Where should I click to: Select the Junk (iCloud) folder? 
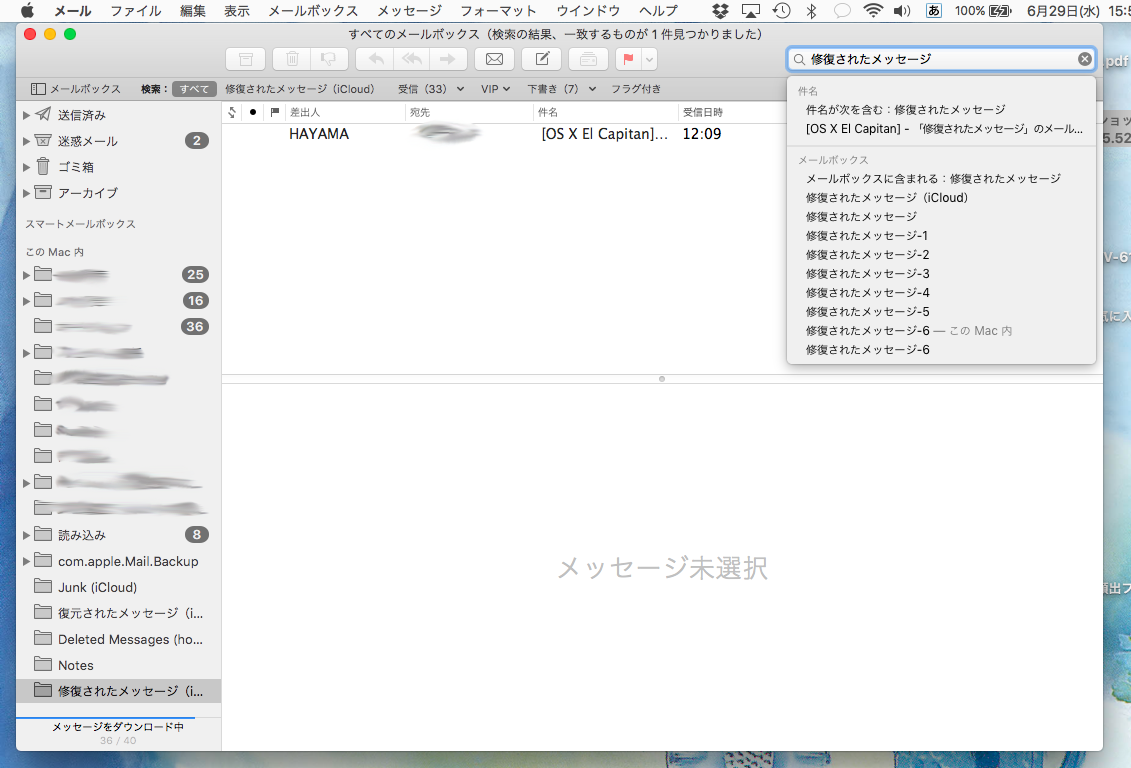tap(118, 587)
